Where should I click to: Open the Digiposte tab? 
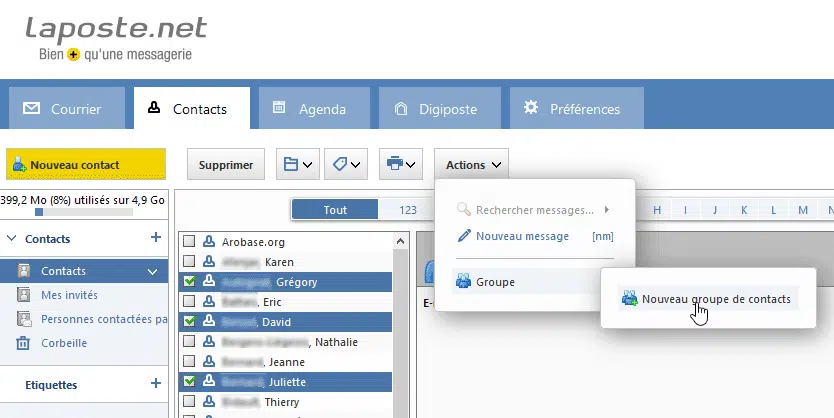click(440, 108)
